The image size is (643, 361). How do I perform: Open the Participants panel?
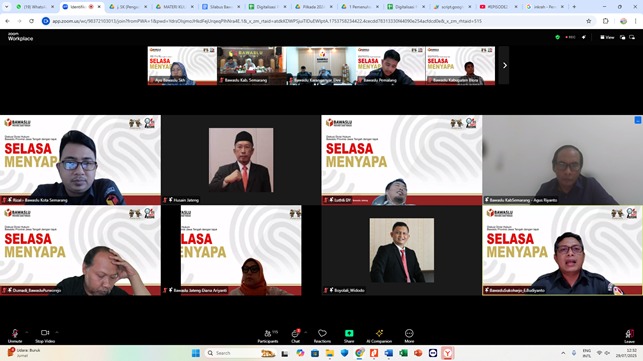click(268, 336)
